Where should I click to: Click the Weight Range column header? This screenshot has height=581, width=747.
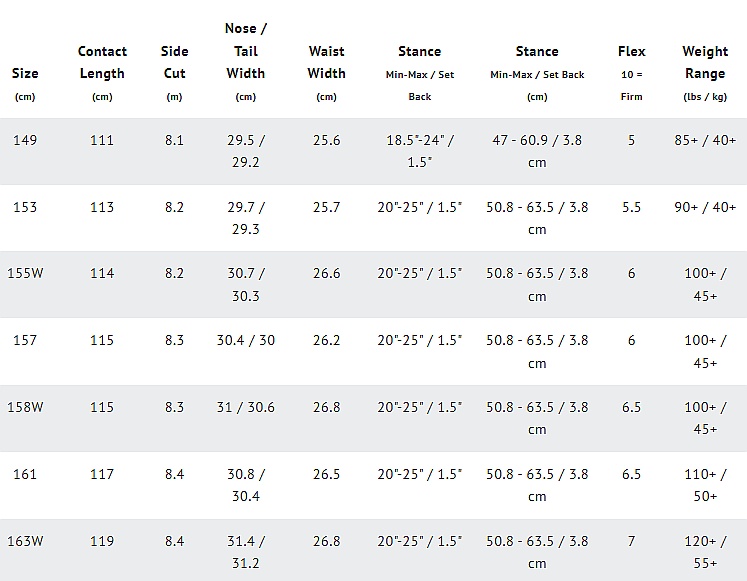(x=705, y=62)
